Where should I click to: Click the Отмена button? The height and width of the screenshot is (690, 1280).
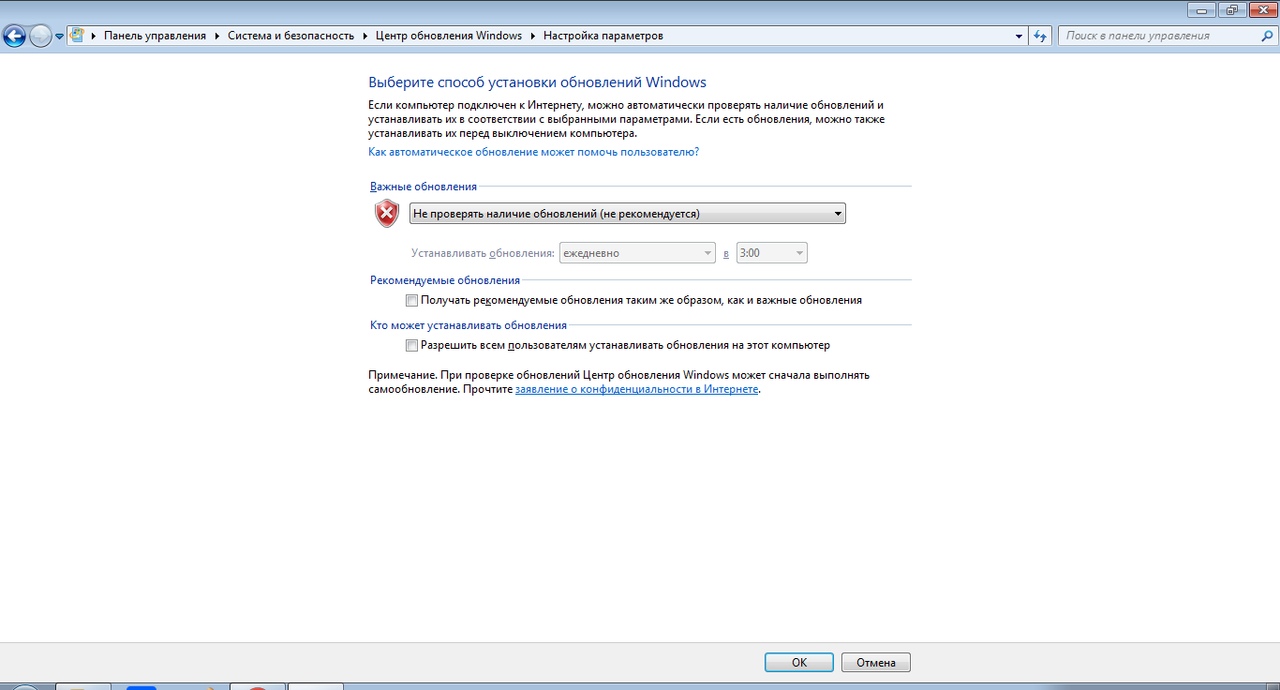tap(876, 662)
